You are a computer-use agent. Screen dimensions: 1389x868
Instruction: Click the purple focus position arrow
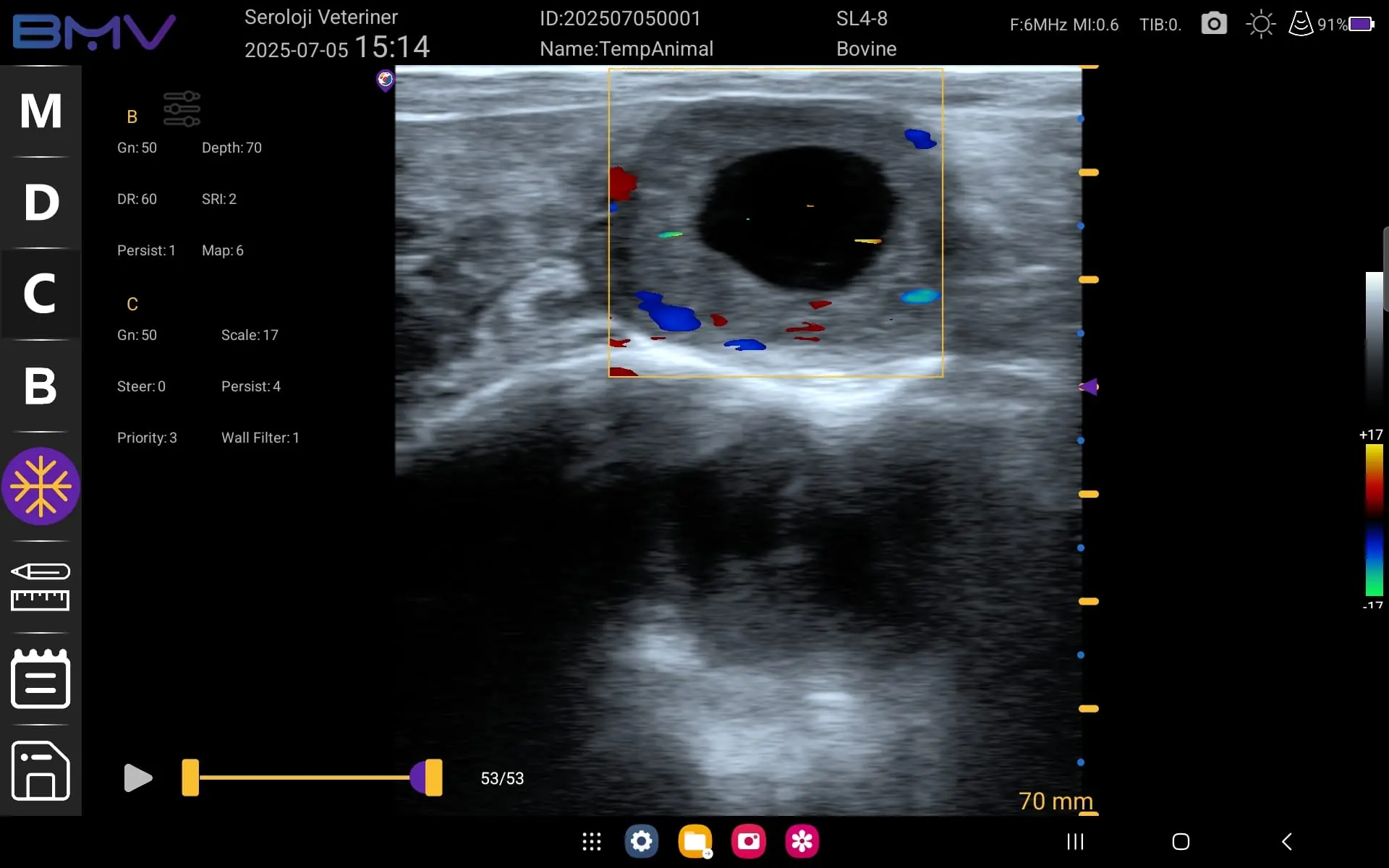pos(1089,387)
